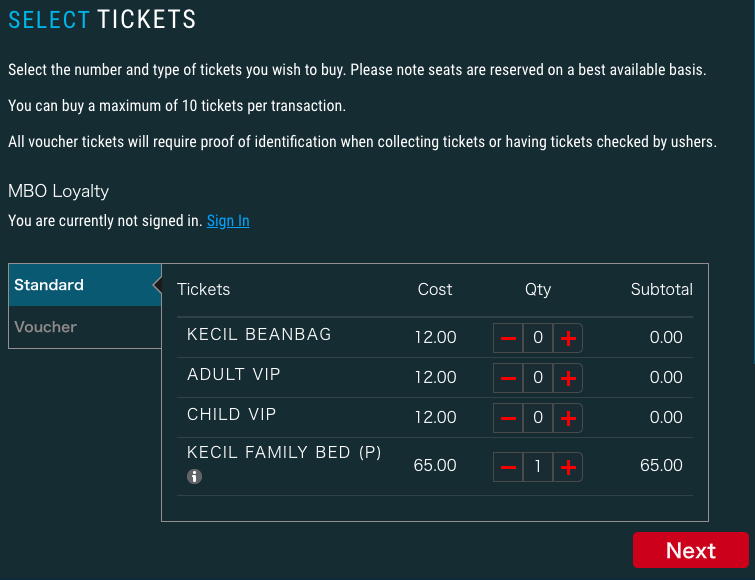Reduce KECIL FAMILY BED ticket quantity
Screen dimensions: 755x580
click(508, 467)
